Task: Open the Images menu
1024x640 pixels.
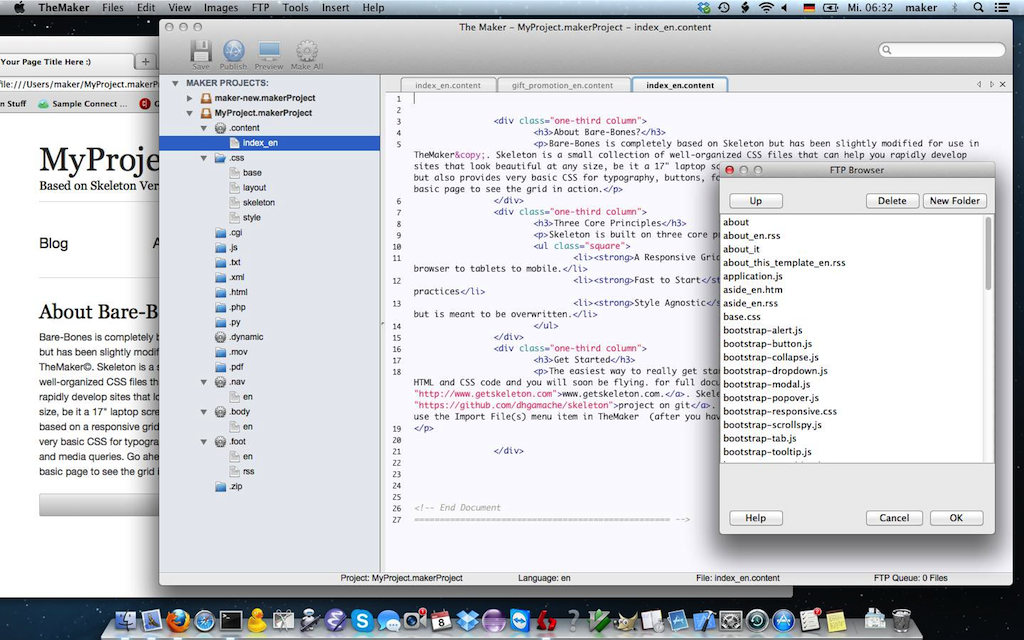Action: [x=221, y=7]
